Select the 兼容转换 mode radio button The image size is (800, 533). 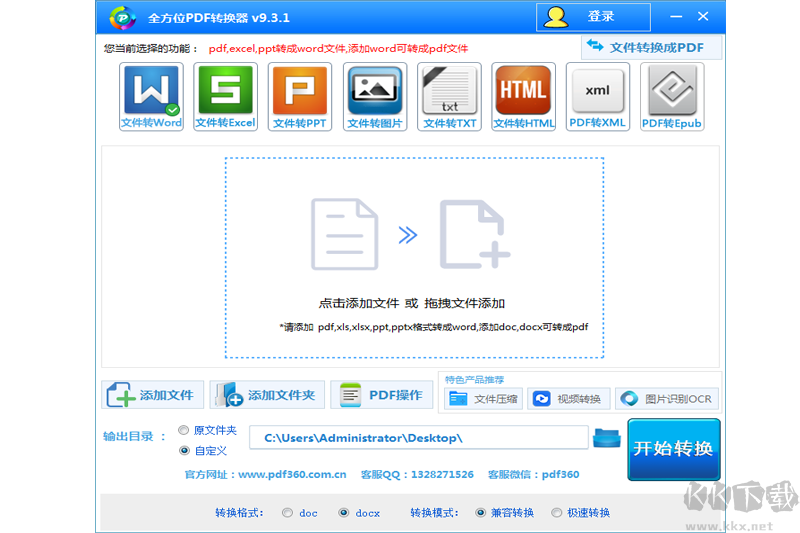pyautogui.click(x=480, y=513)
